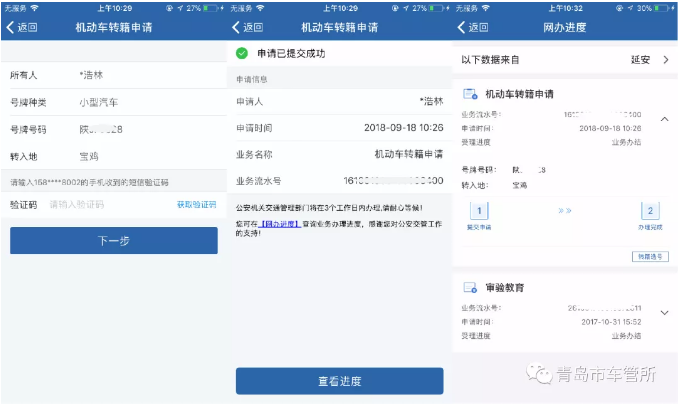Image resolution: width=678 pixels, height=407 pixels.
Task: Collapse the 机动车转籍申请 progress card
Action: 665,119
